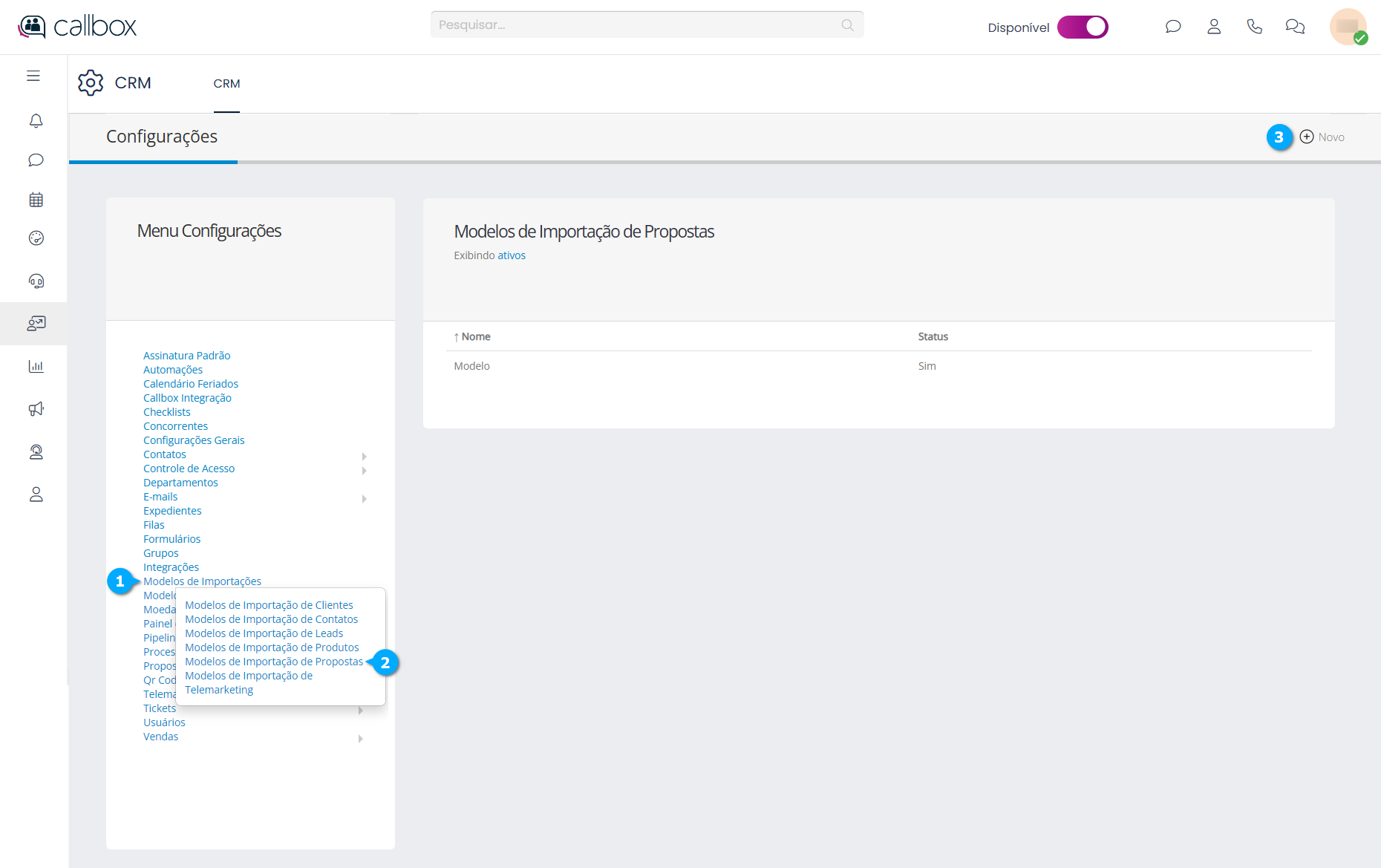The width and height of the screenshot is (1381, 868).
Task: Expand the Vendas submenu arrow
Action: tap(361, 738)
